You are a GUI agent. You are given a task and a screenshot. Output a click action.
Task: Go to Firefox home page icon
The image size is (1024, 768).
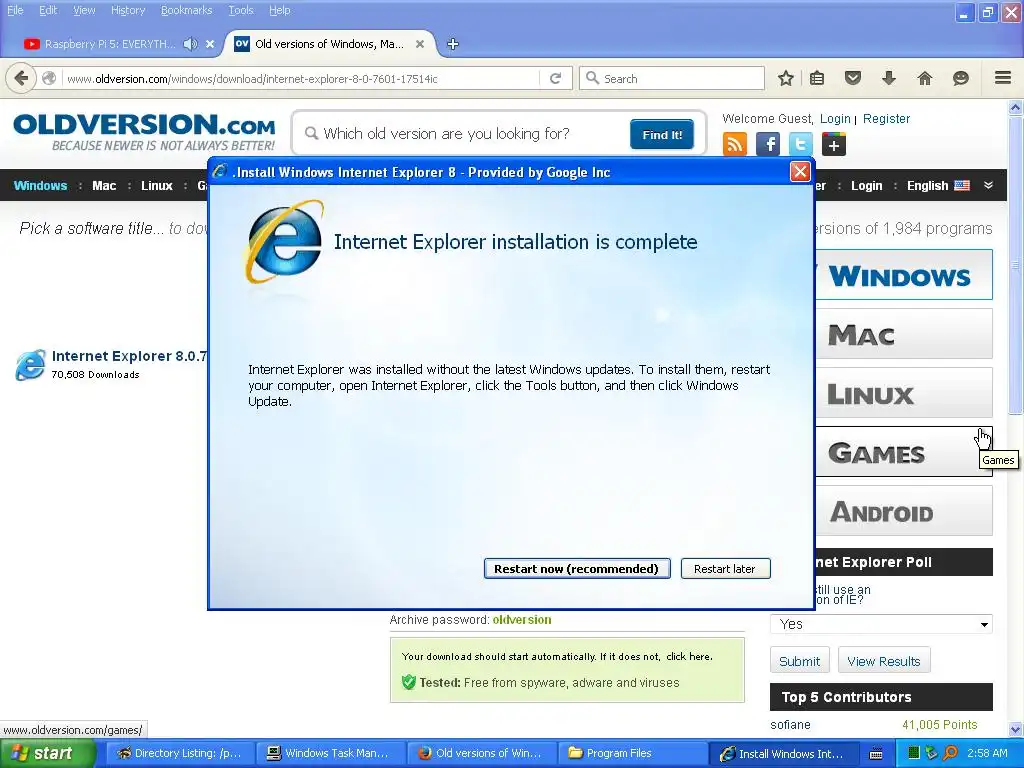click(x=925, y=78)
